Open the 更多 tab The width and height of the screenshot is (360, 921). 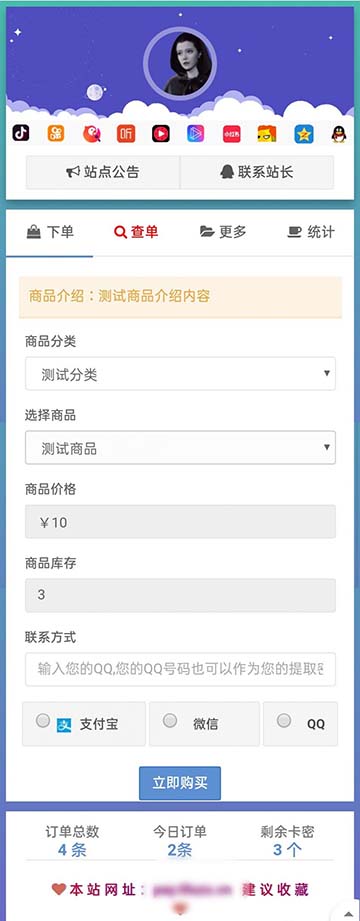coord(223,232)
